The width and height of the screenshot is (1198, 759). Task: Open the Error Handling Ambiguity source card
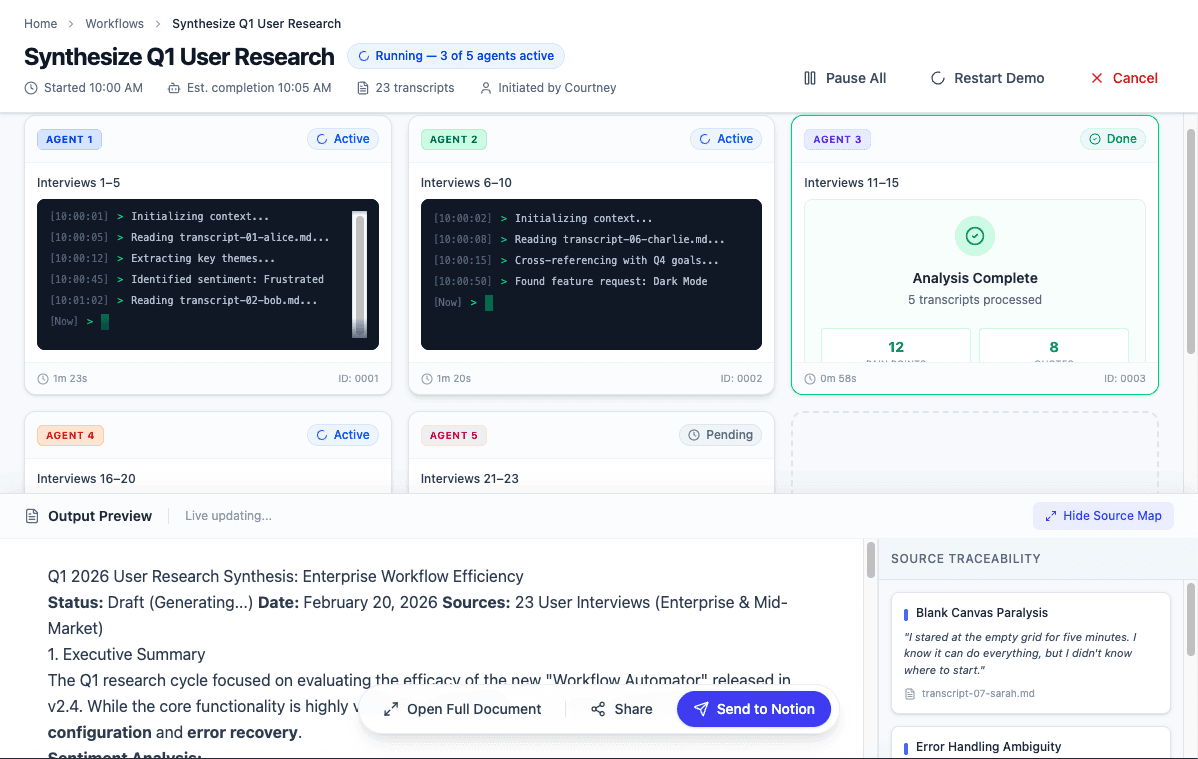(x=1031, y=742)
